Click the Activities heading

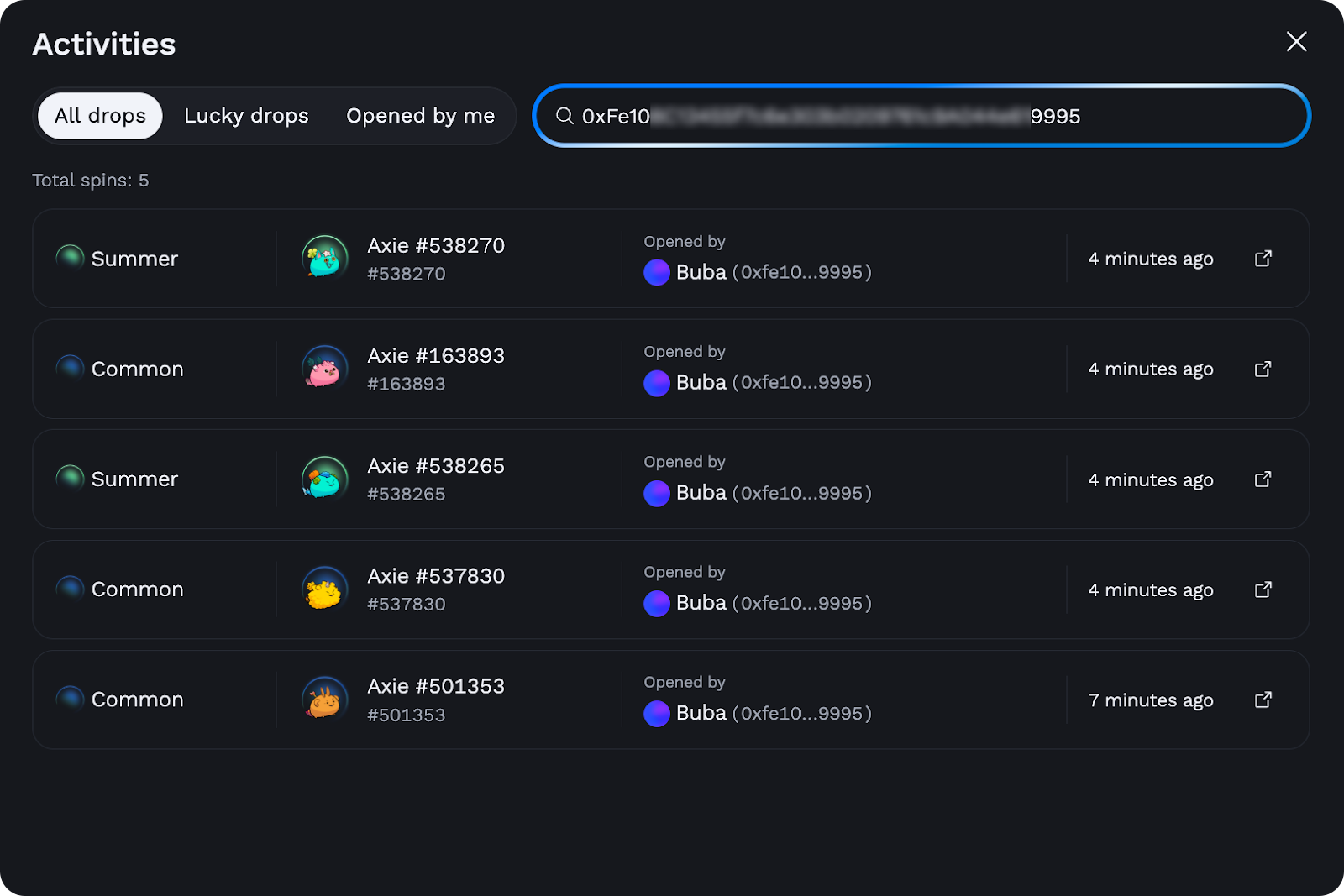(x=104, y=44)
